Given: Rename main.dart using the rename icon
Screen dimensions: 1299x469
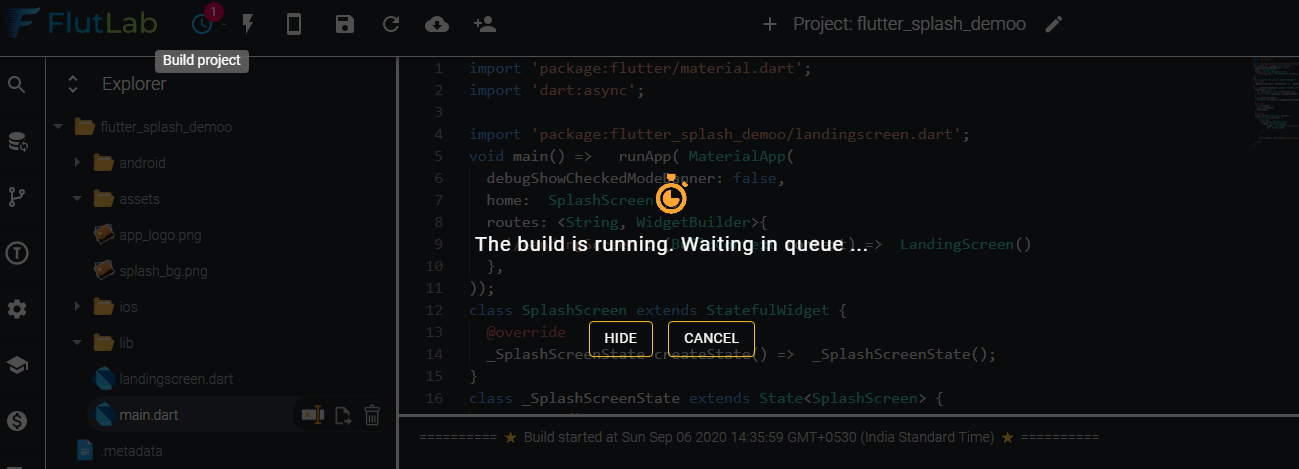Looking at the screenshot, I should [313, 415].
